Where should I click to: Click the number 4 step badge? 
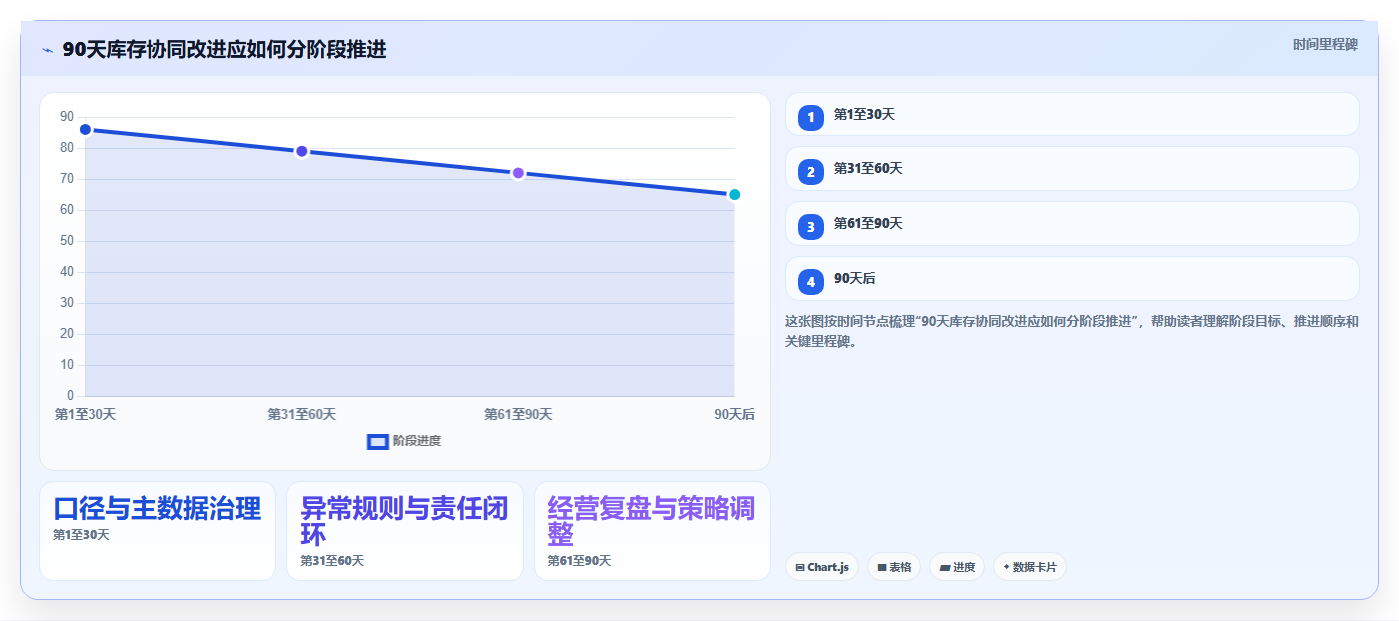[811, 282]
